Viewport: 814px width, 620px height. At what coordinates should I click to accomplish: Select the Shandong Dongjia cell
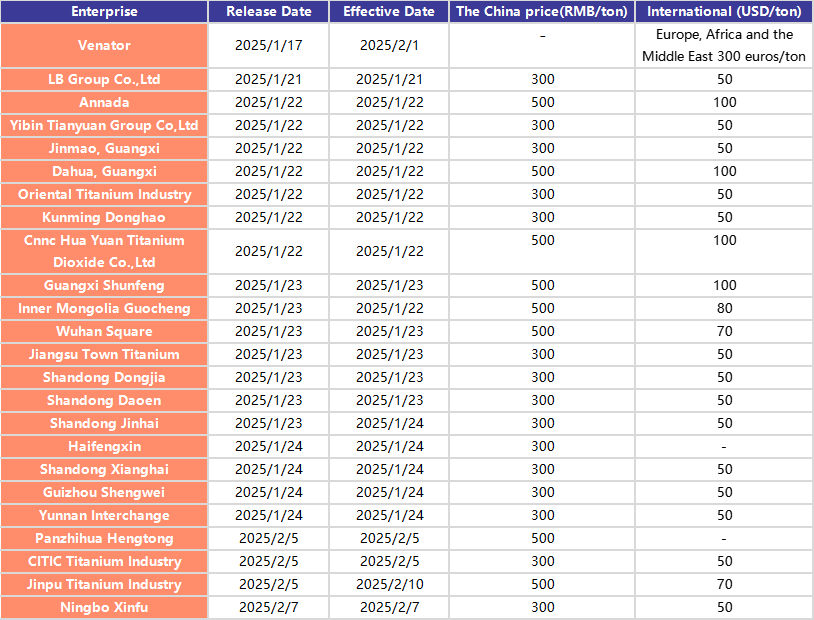[x=104, y=377]
